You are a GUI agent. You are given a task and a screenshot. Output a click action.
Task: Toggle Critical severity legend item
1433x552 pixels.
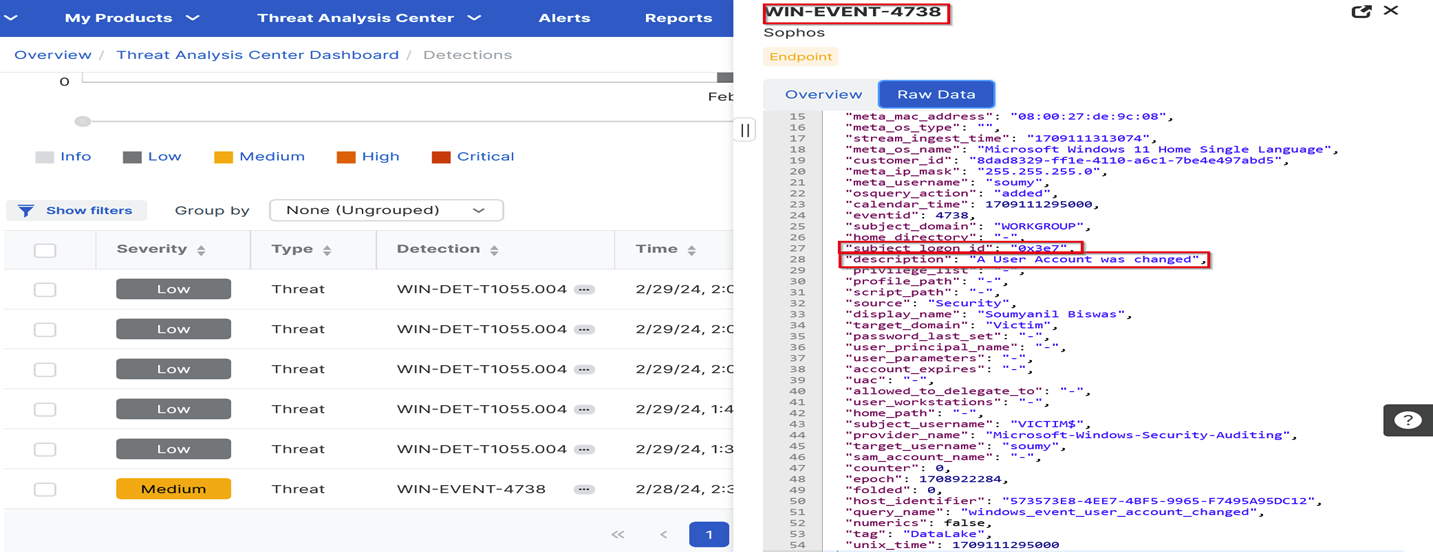point(473,157)
